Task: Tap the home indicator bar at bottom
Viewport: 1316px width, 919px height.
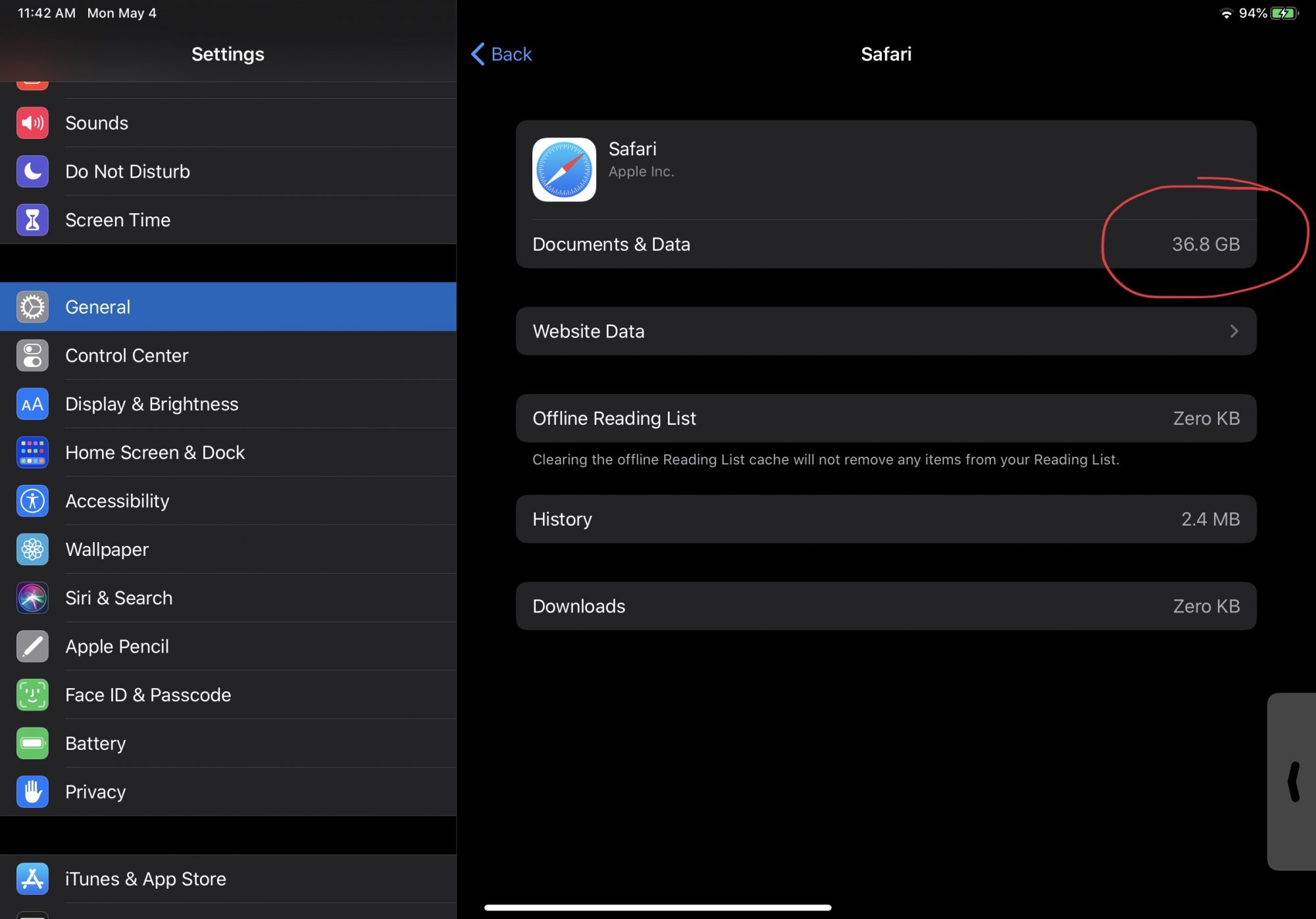Action: [657, 908]
